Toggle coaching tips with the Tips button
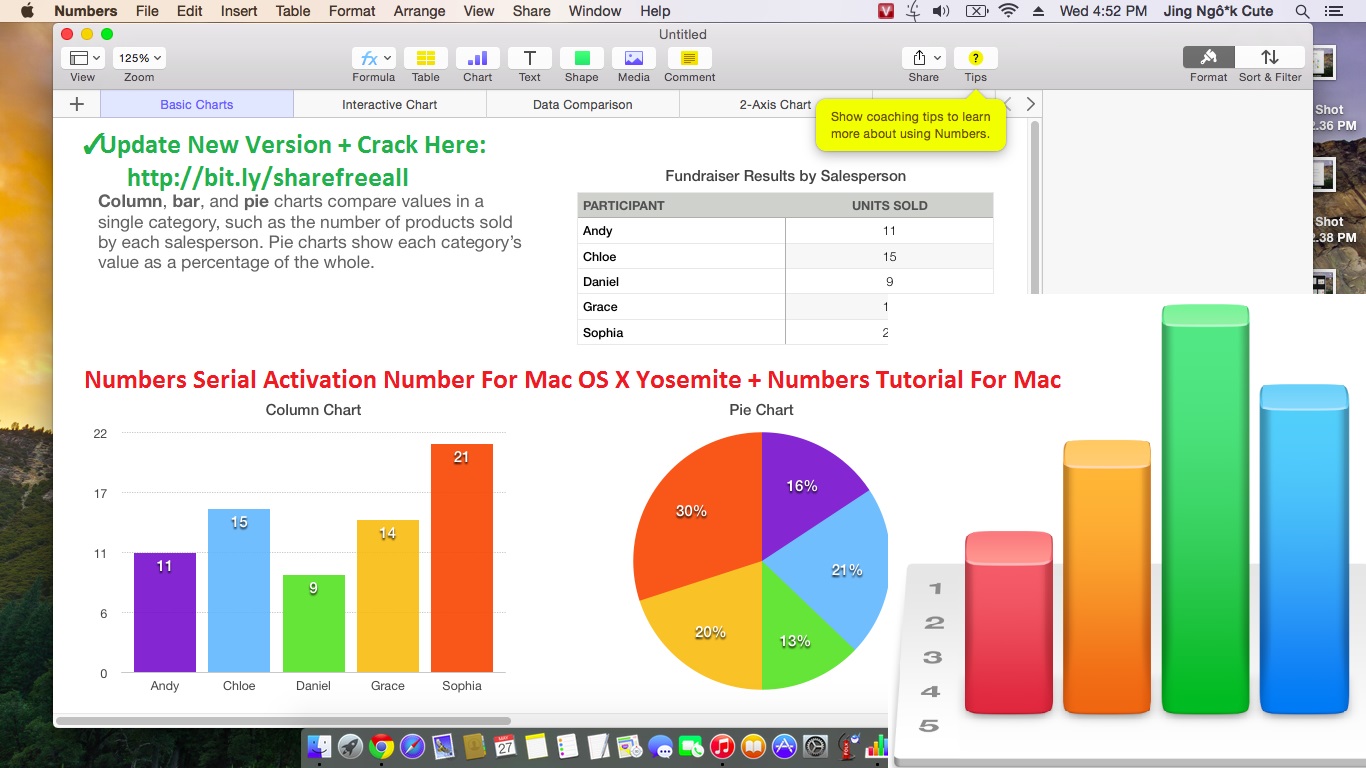Screen dimensions: 1366x768 pos(975,57)
